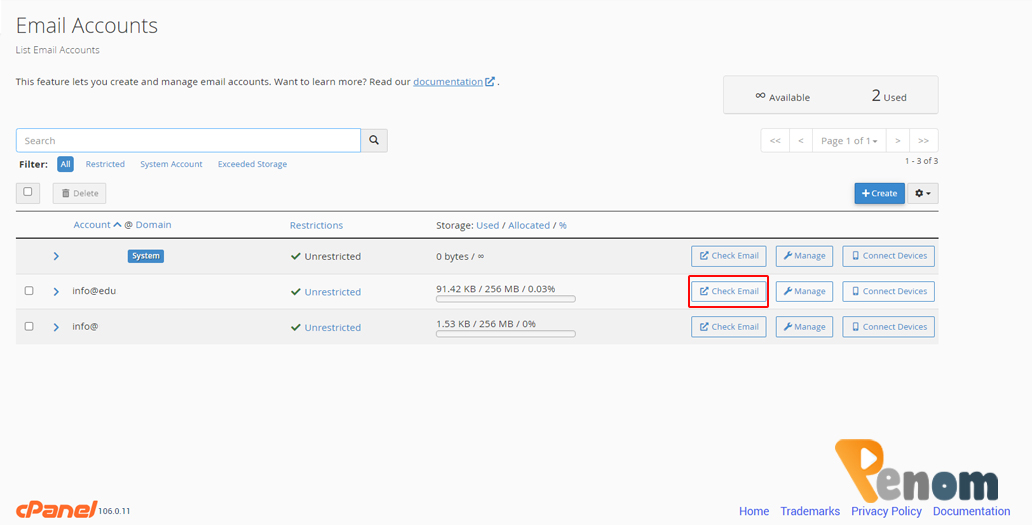1032x525 pixels.
Task: Select the info@edu account checkbox
Action: (x=29, y=291)
